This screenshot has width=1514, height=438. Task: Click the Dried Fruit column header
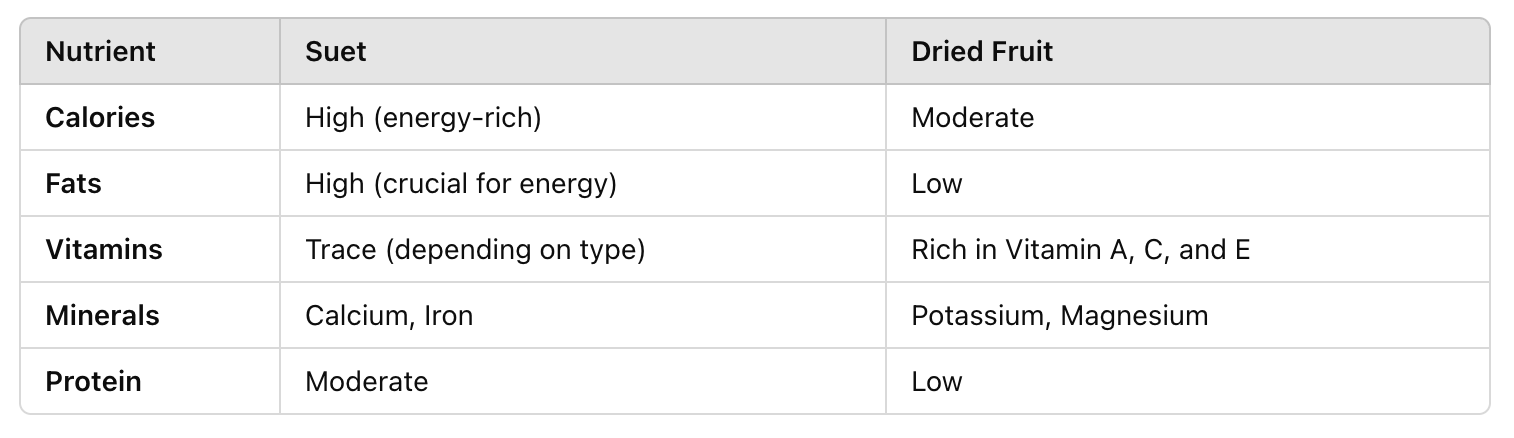click(x=982, y=51)
